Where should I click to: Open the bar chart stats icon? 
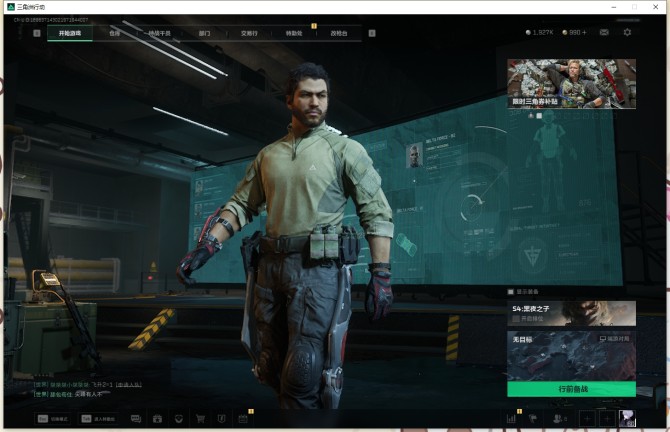coord(511,419)
